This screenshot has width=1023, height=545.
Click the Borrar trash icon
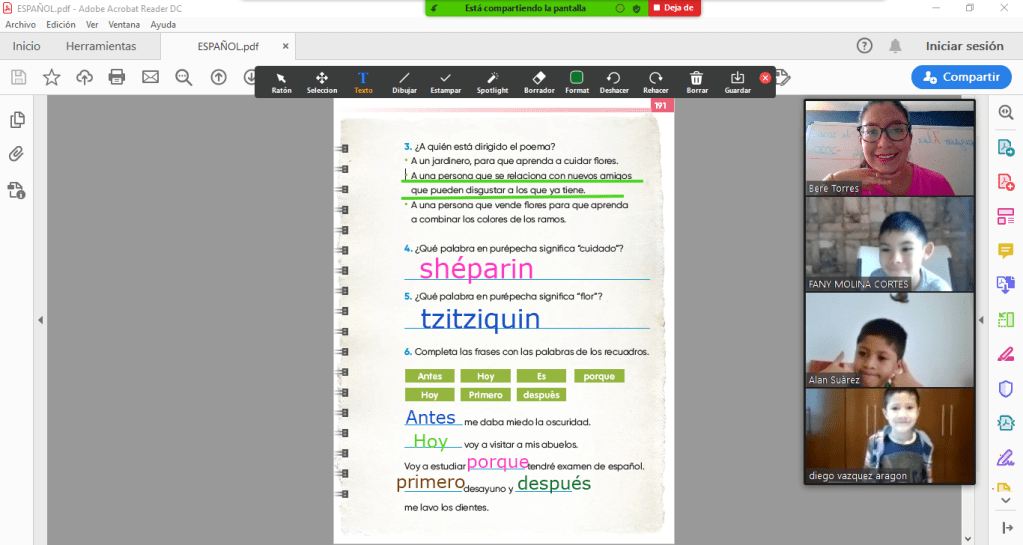coord(697,81)
